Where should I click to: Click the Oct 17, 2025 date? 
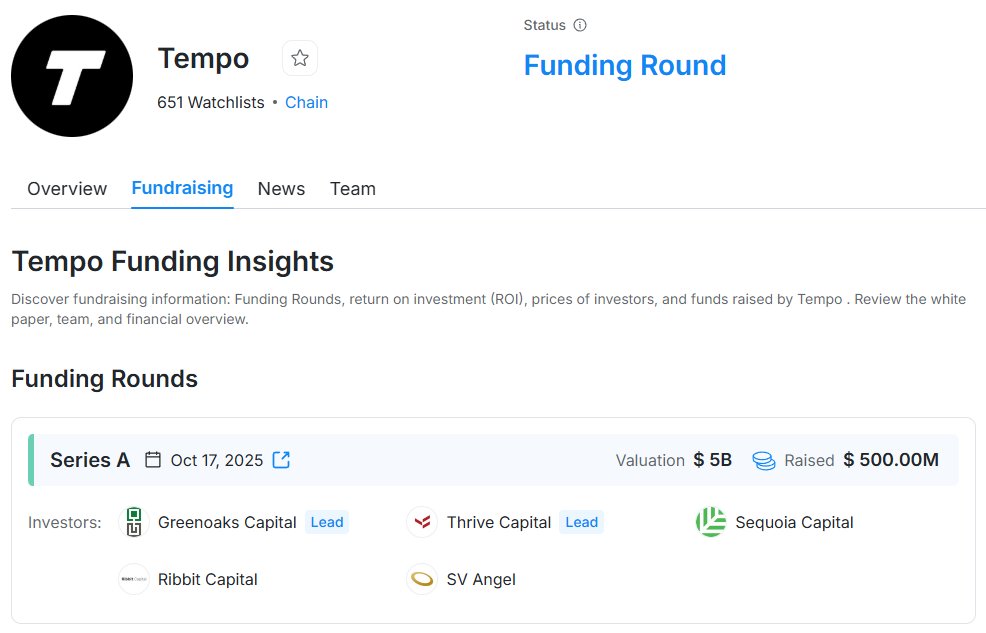pyautogui.click(x=217, y=461)
